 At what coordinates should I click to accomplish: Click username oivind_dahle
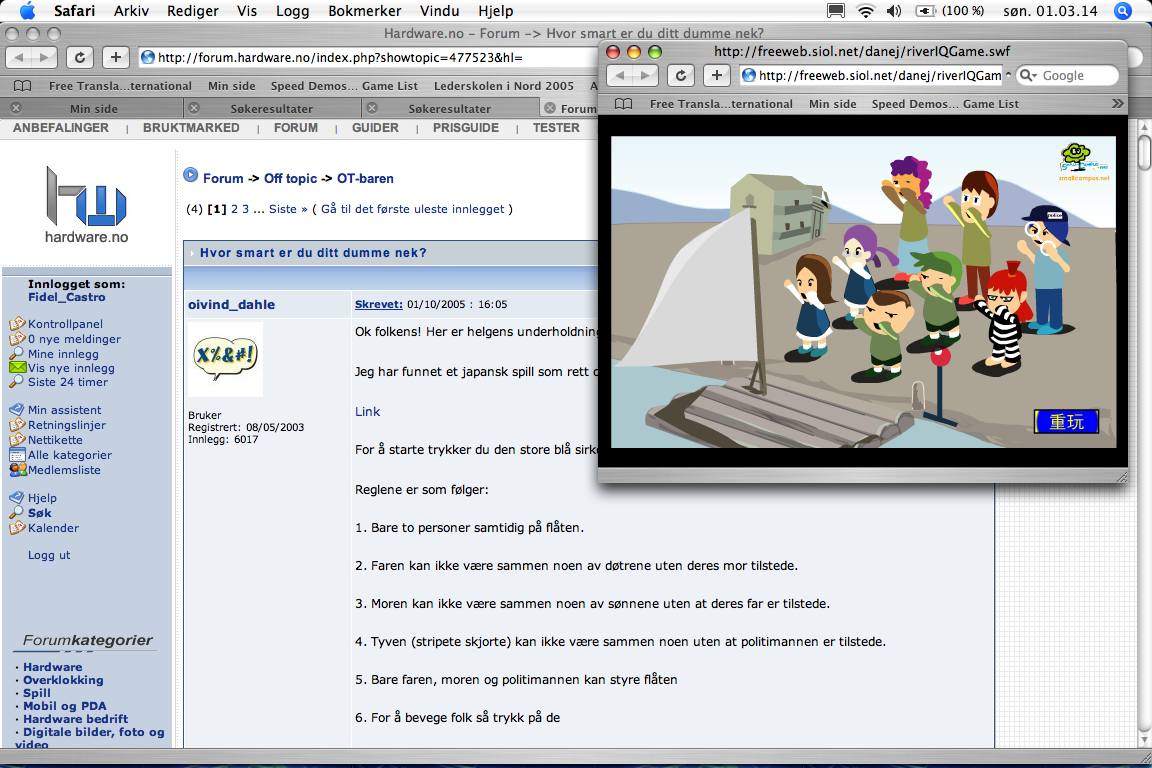coord(231,304)
